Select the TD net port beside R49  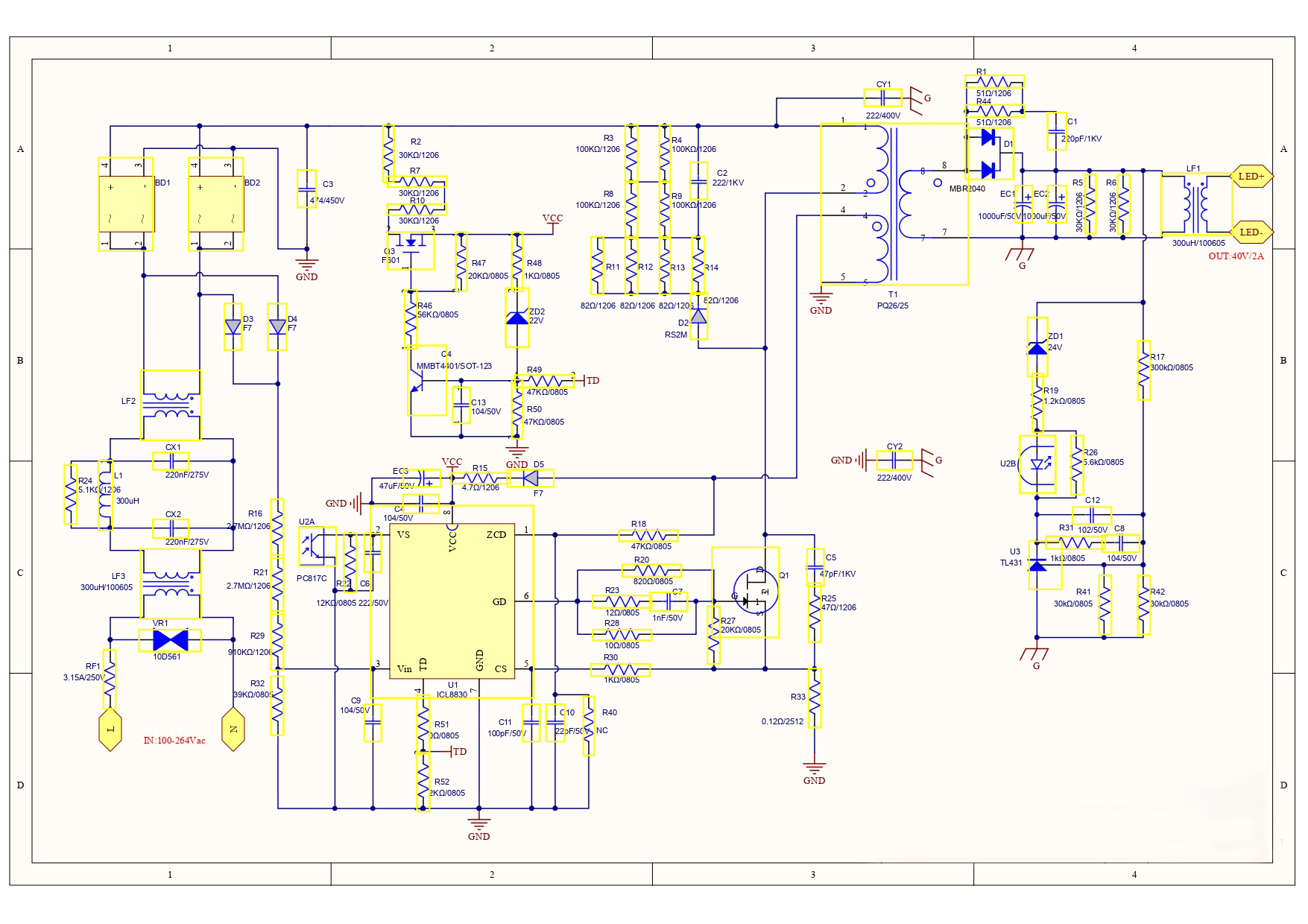pos(587,381)
